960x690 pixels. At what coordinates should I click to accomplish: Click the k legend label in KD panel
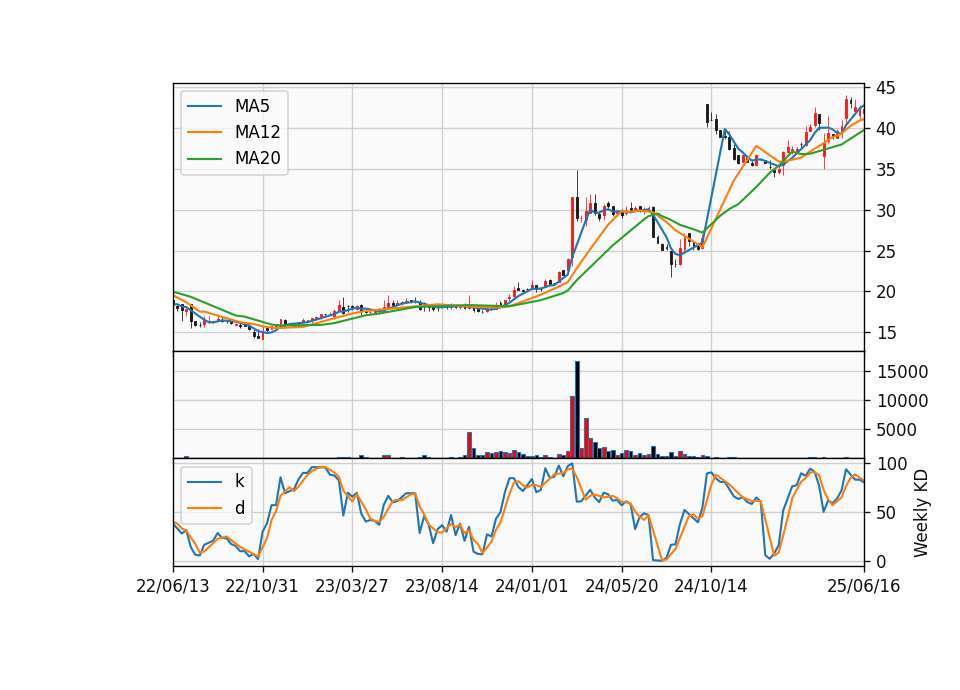pos(239,481)
